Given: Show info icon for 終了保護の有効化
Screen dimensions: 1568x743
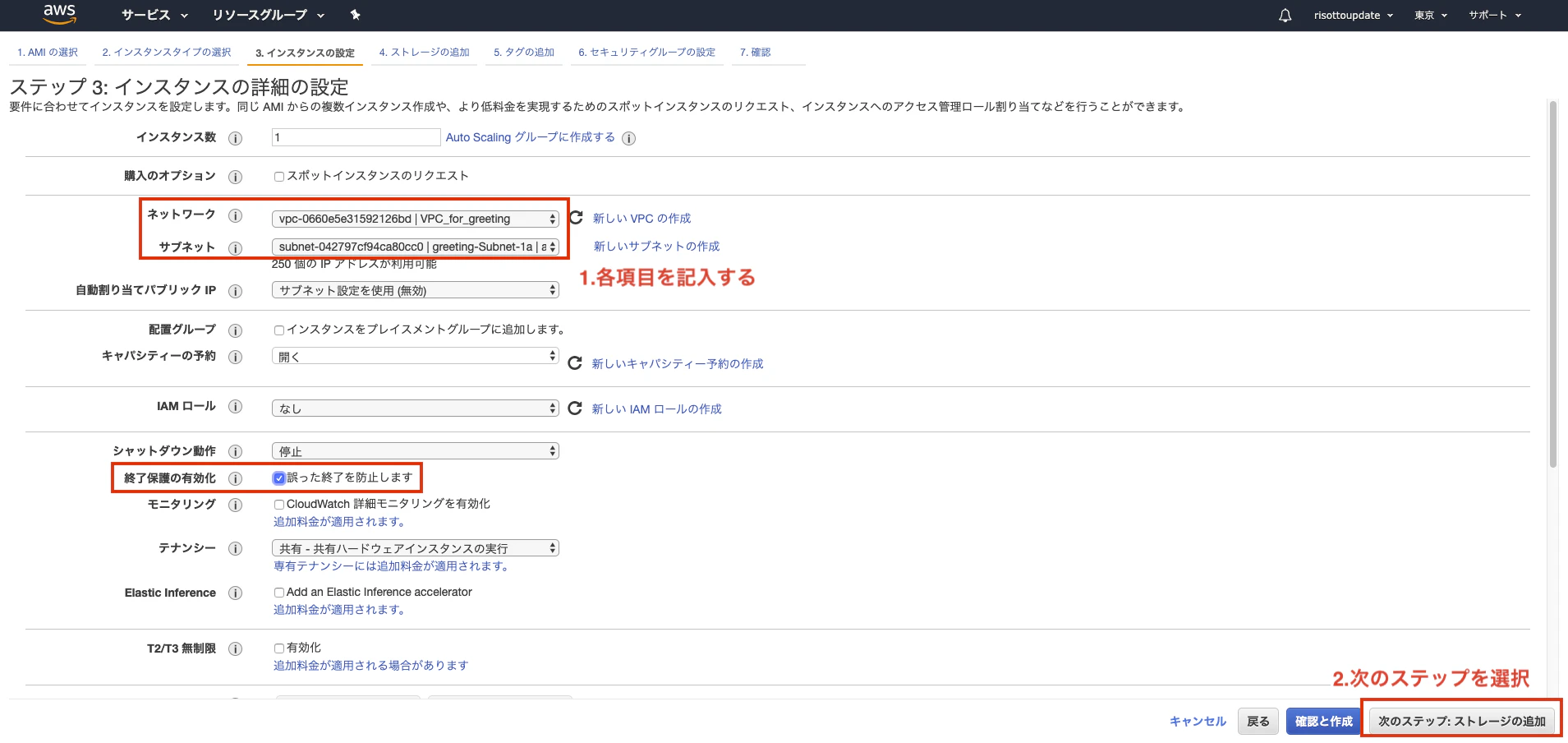Looking at the screenshot, I should pyautogui.click(x=235, y=478).
